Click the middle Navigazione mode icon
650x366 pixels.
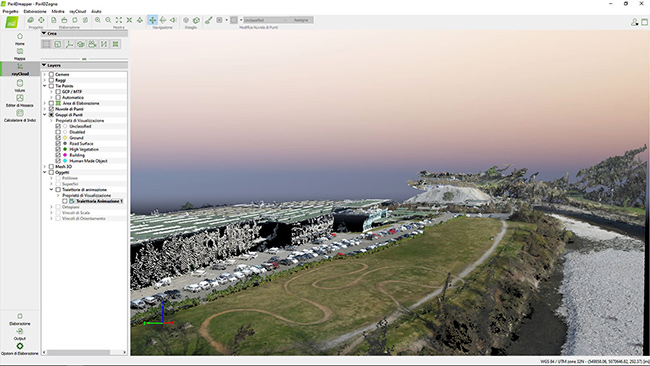coord(163,20)
